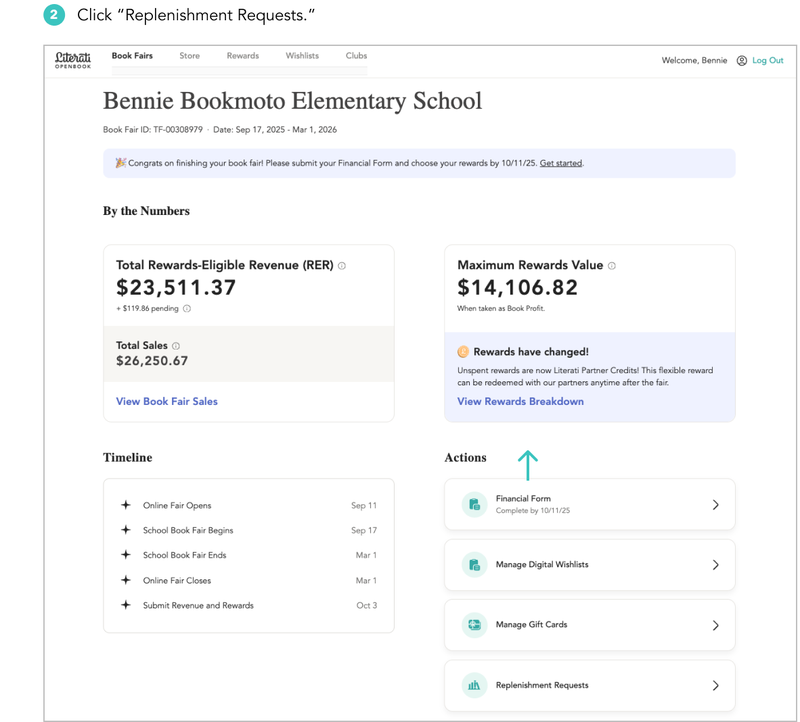800x722 pixels.
Task: Open View Book Fair Sales link
Action: (x=167, y=402)
